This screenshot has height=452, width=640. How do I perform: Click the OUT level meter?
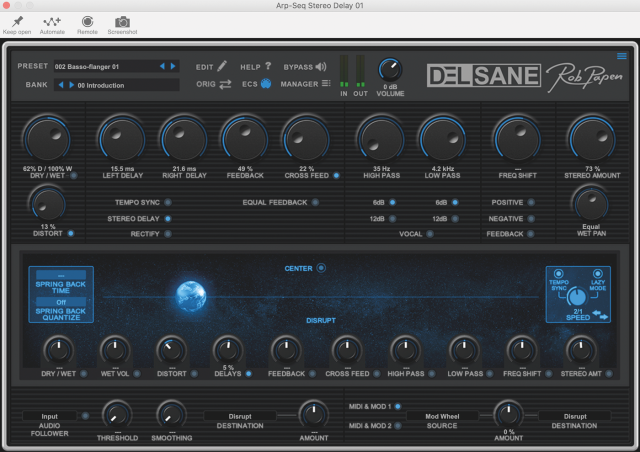coord(360,71)
